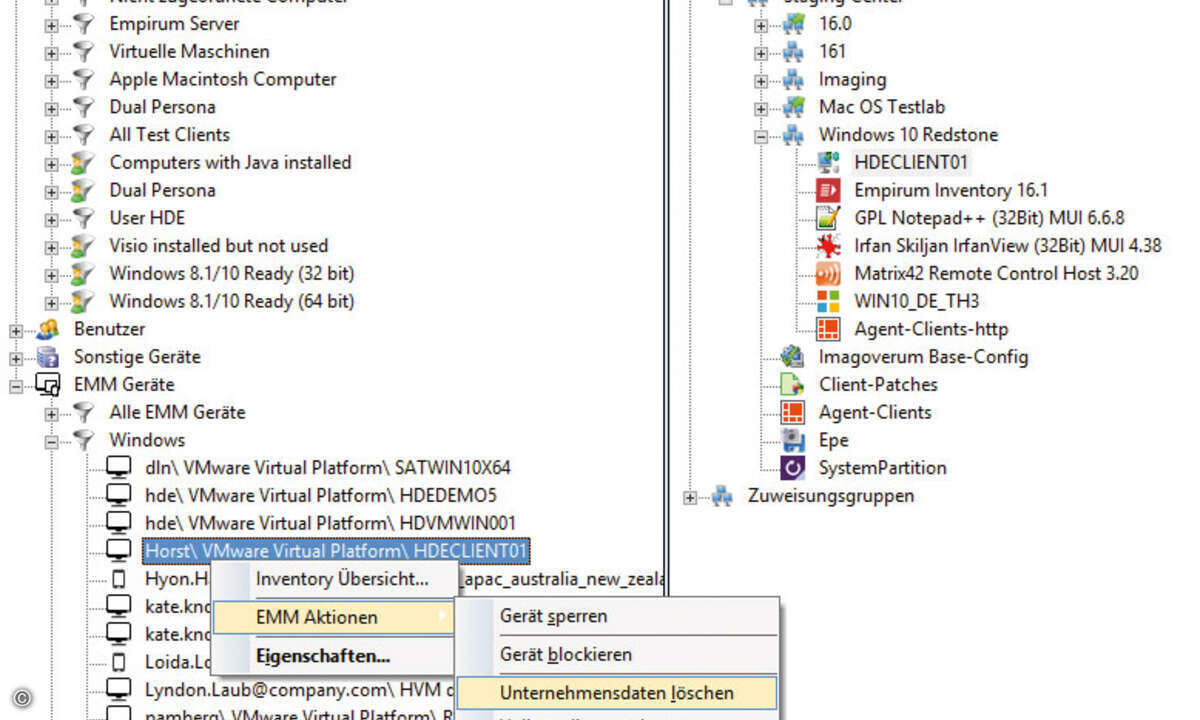This screenshot has width=1200, height=720.
Task: Expand the Benutzer tree node
Action: tap(17, 330)
